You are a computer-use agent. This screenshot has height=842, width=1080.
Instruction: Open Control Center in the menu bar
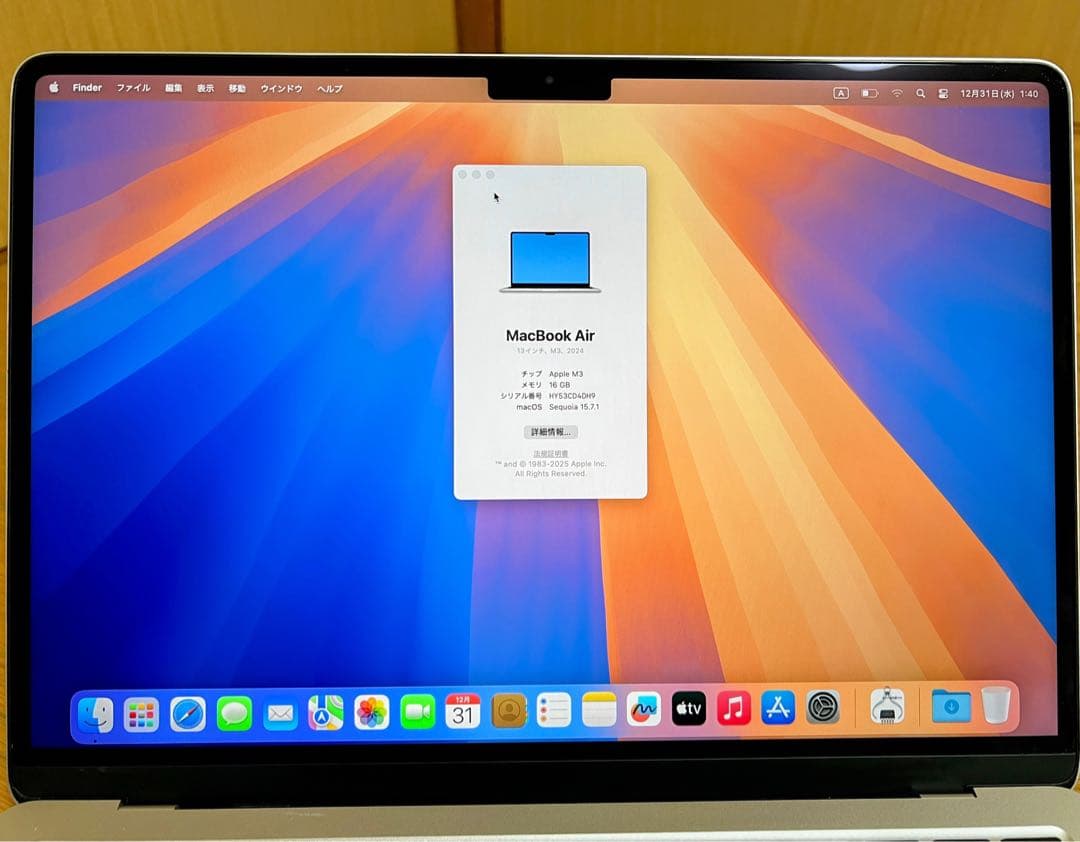(x=942, y=91)
